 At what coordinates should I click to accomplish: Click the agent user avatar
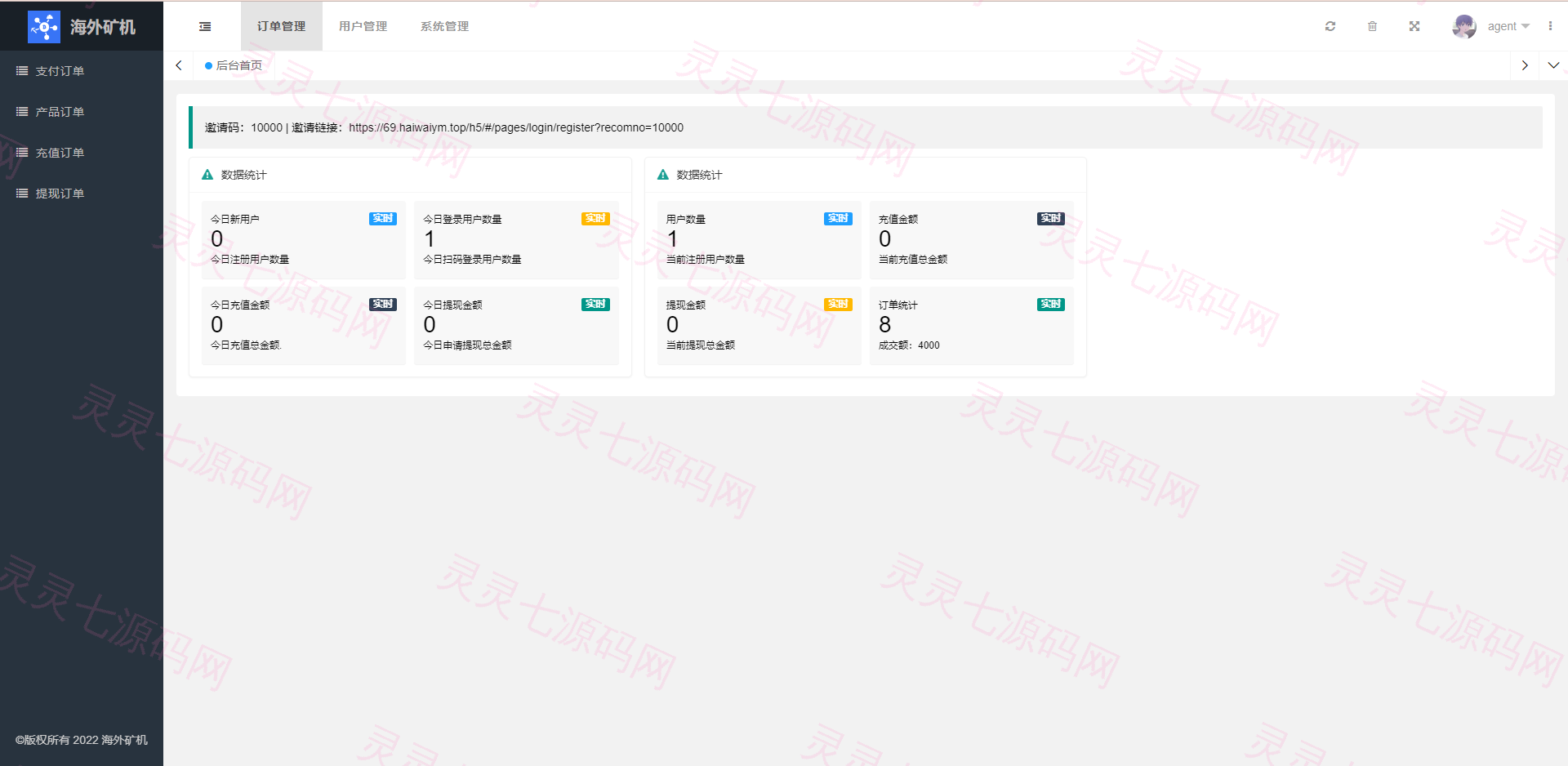click(1464, 26)
